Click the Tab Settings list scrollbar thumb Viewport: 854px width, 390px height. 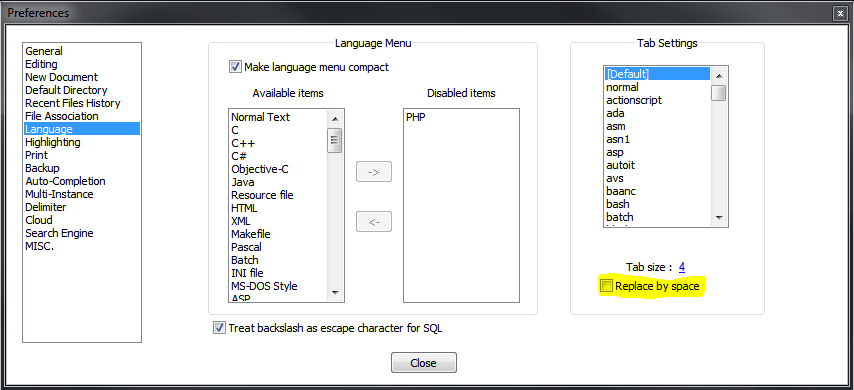pyautogui.click(x=719, y=93)
